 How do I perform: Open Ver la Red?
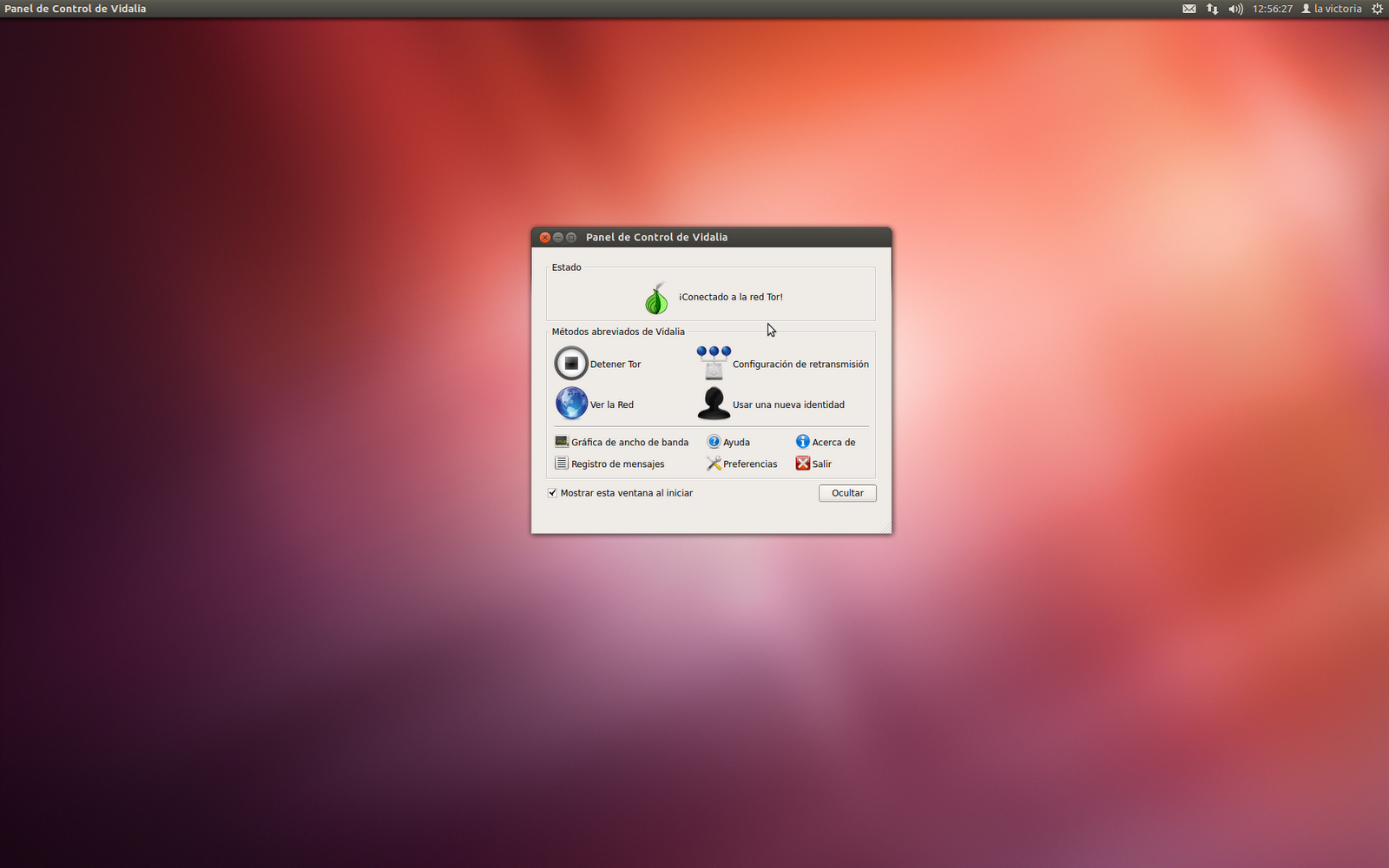click(571, 404)
